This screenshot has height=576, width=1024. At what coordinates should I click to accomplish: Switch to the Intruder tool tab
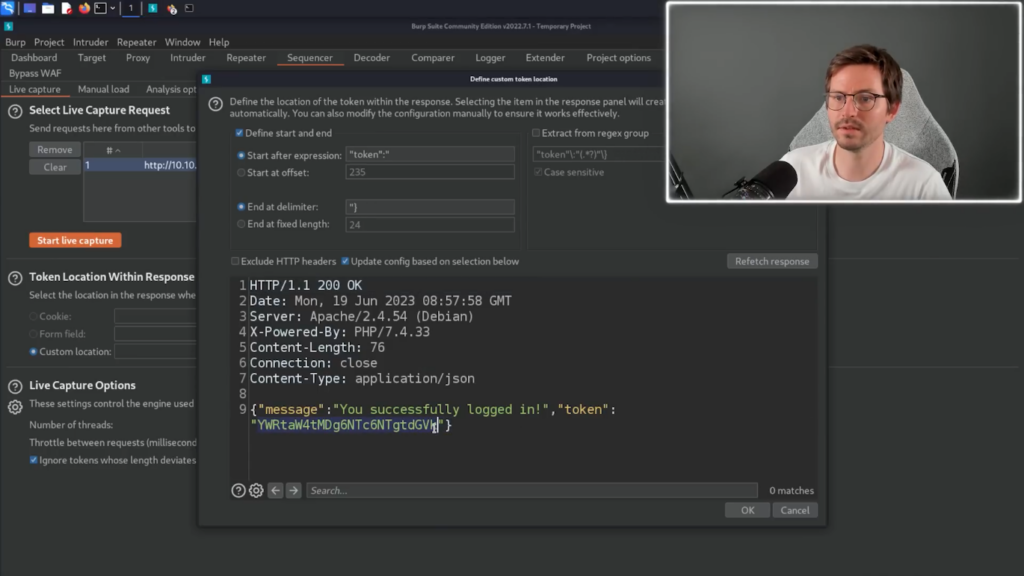(187, 57)
